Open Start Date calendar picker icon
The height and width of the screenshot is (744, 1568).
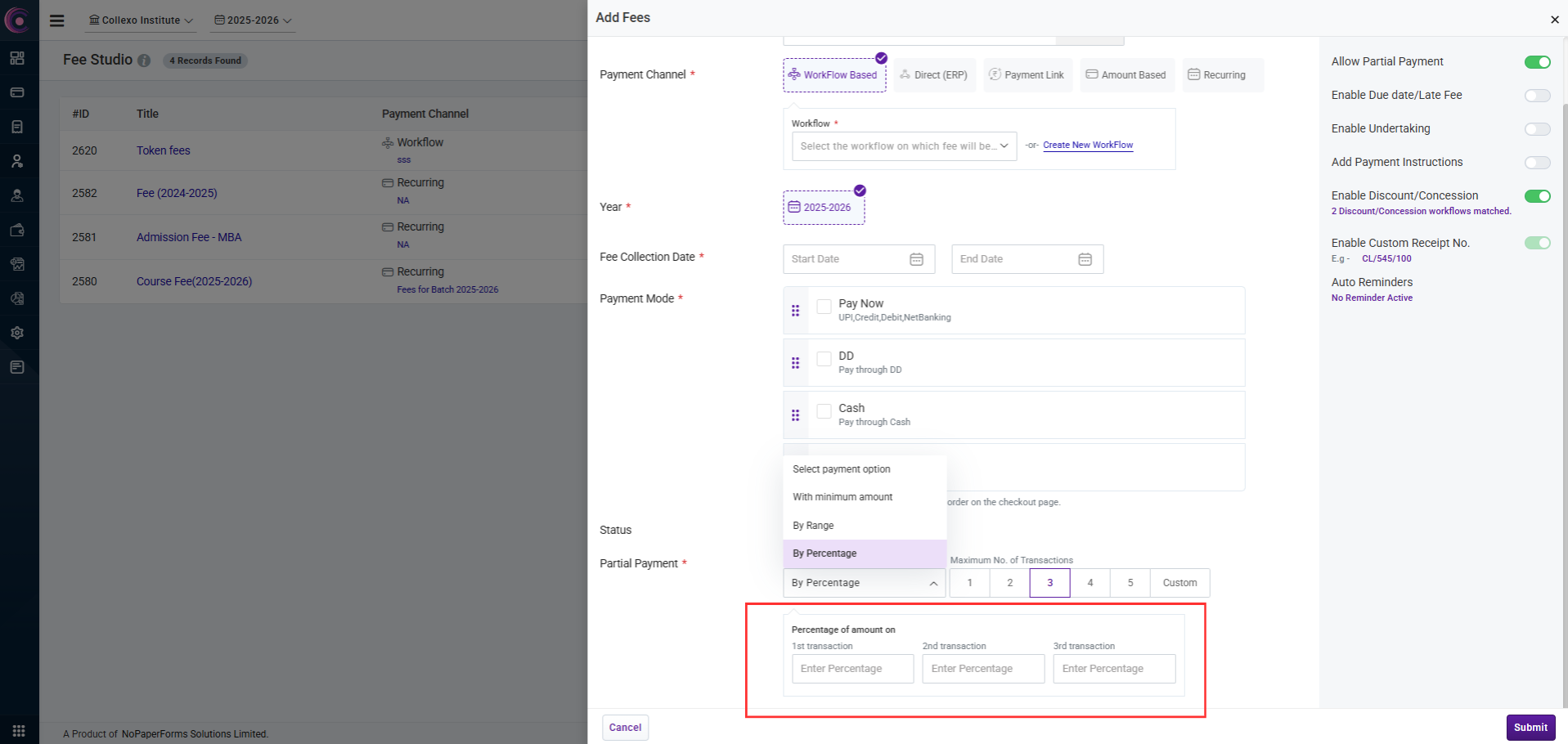pos(916,259)
